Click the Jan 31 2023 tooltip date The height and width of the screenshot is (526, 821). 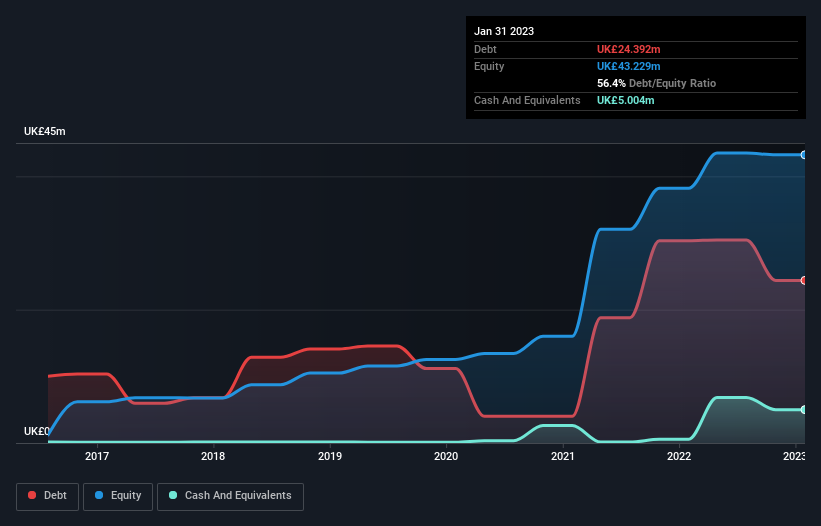tap(504, 31)
